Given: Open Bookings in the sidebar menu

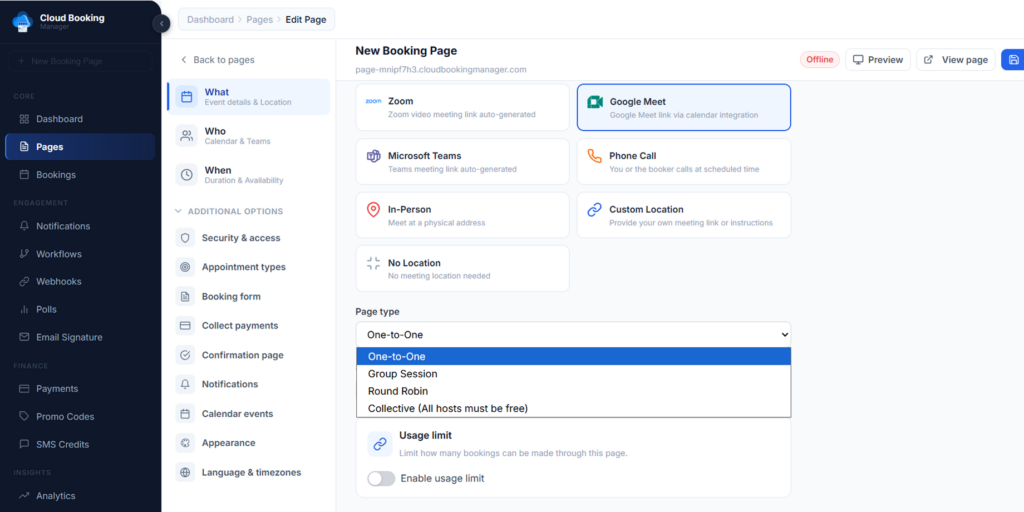Looking at the screenshot, I should point(56,175).
